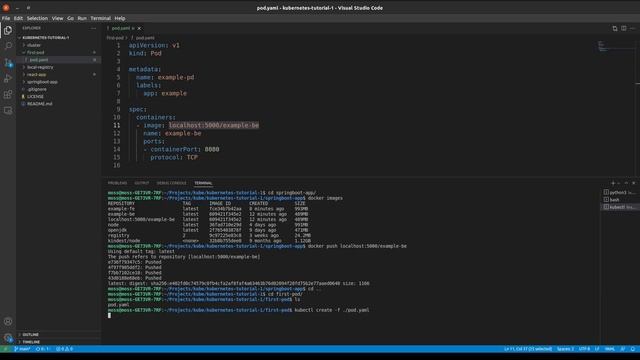The height and width of the screenshot is (360, 640).
Task: Select the python3 terminal instance
Action: [620, 192]
